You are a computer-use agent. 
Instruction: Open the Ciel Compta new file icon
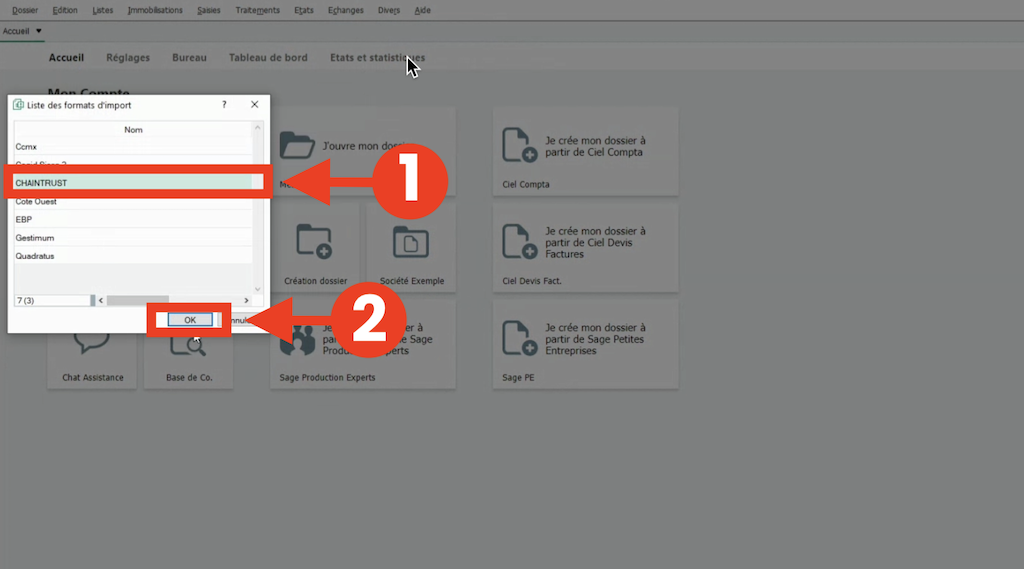[x=519, y=145]
